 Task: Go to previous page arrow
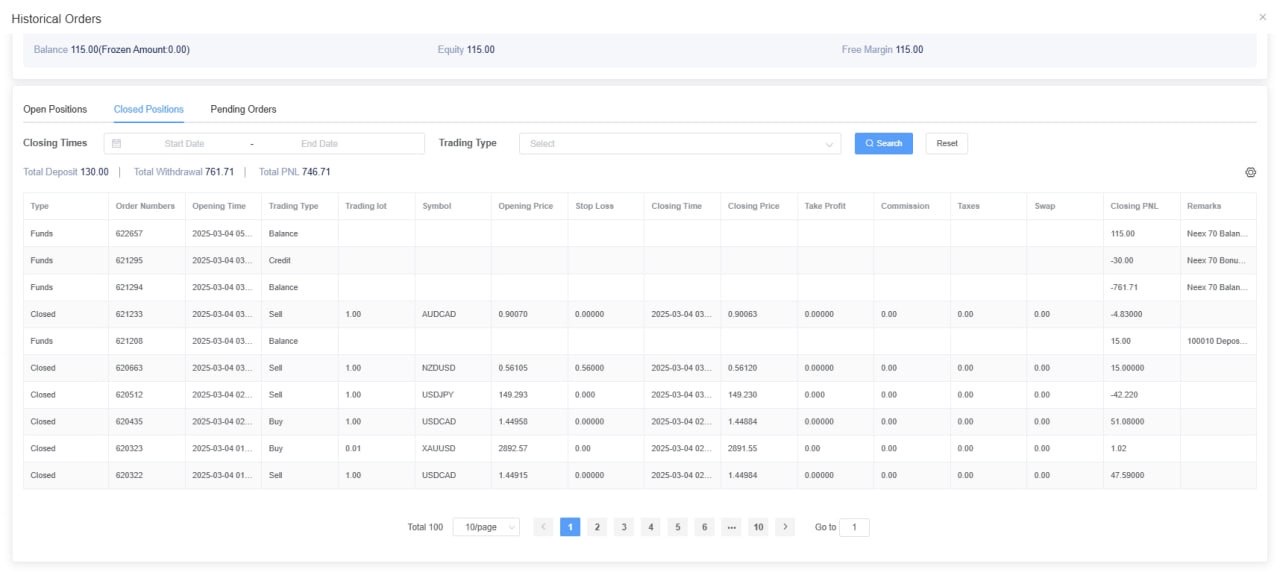(x=544, y=527)
